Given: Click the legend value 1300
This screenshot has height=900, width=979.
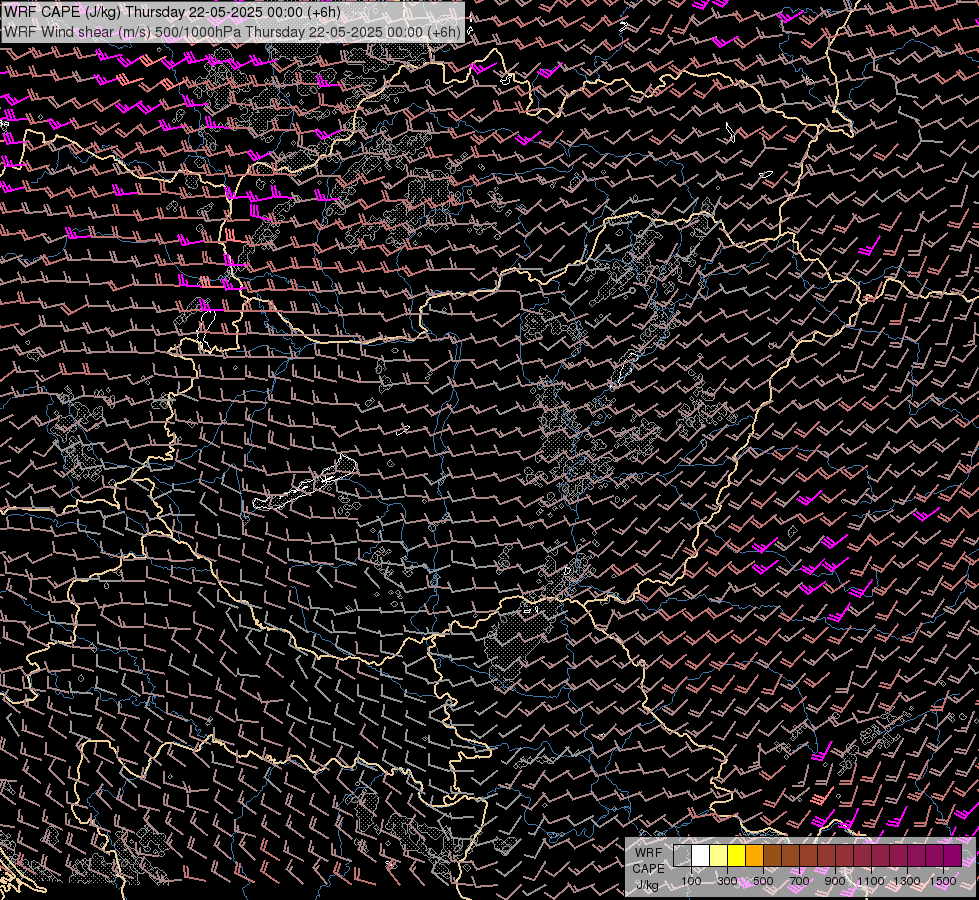Looking at the screenshot, I should pos(907,881).
